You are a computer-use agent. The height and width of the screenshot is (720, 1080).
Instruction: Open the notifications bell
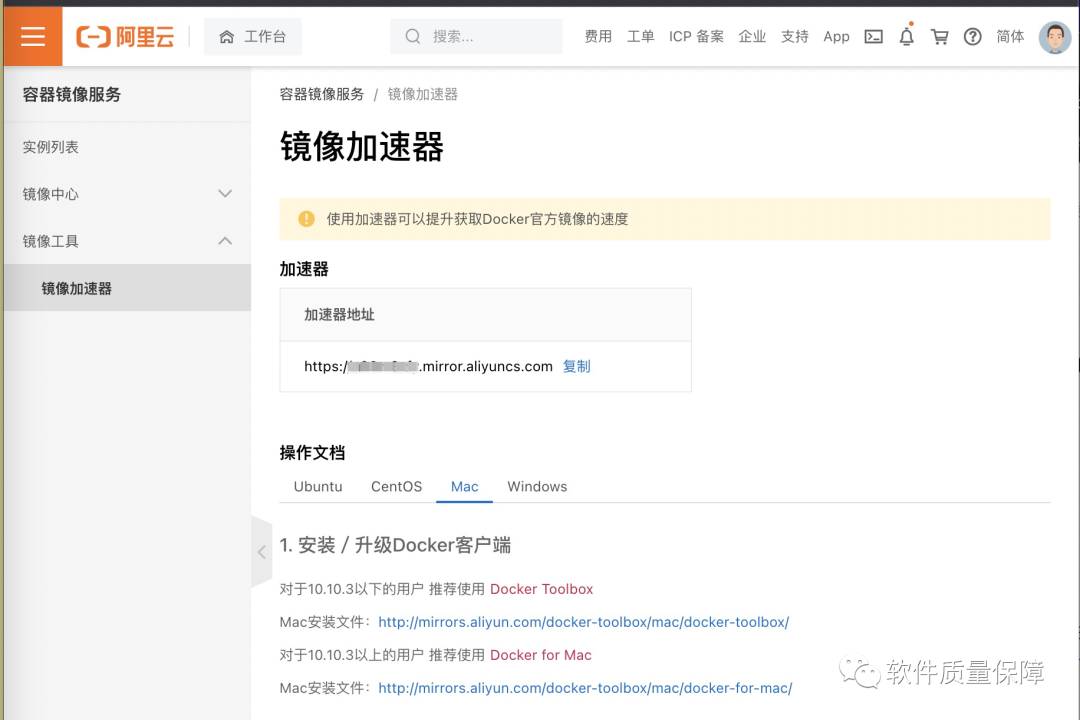(x=906, y=36)
